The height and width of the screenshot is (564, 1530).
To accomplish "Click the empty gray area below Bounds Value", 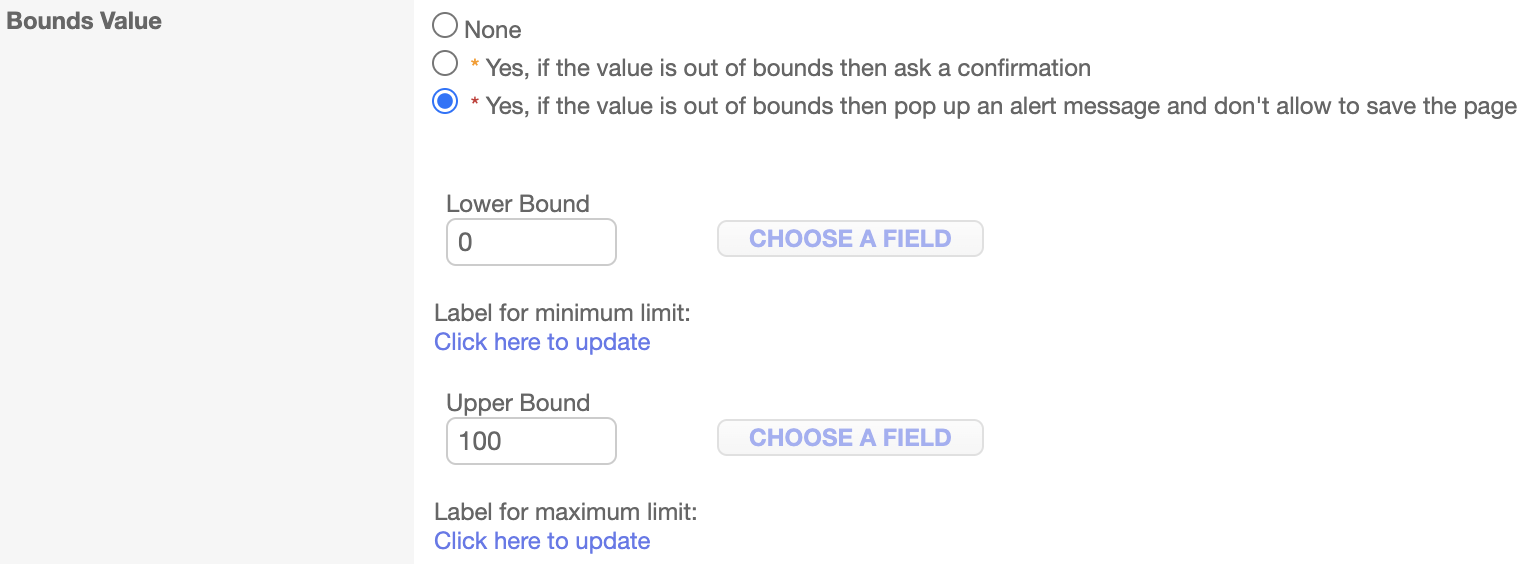I will (x=200, y=300).
